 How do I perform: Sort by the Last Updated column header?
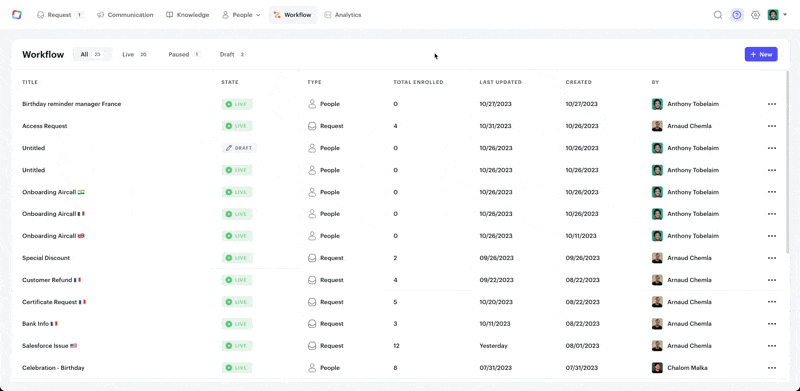(501, 82)
